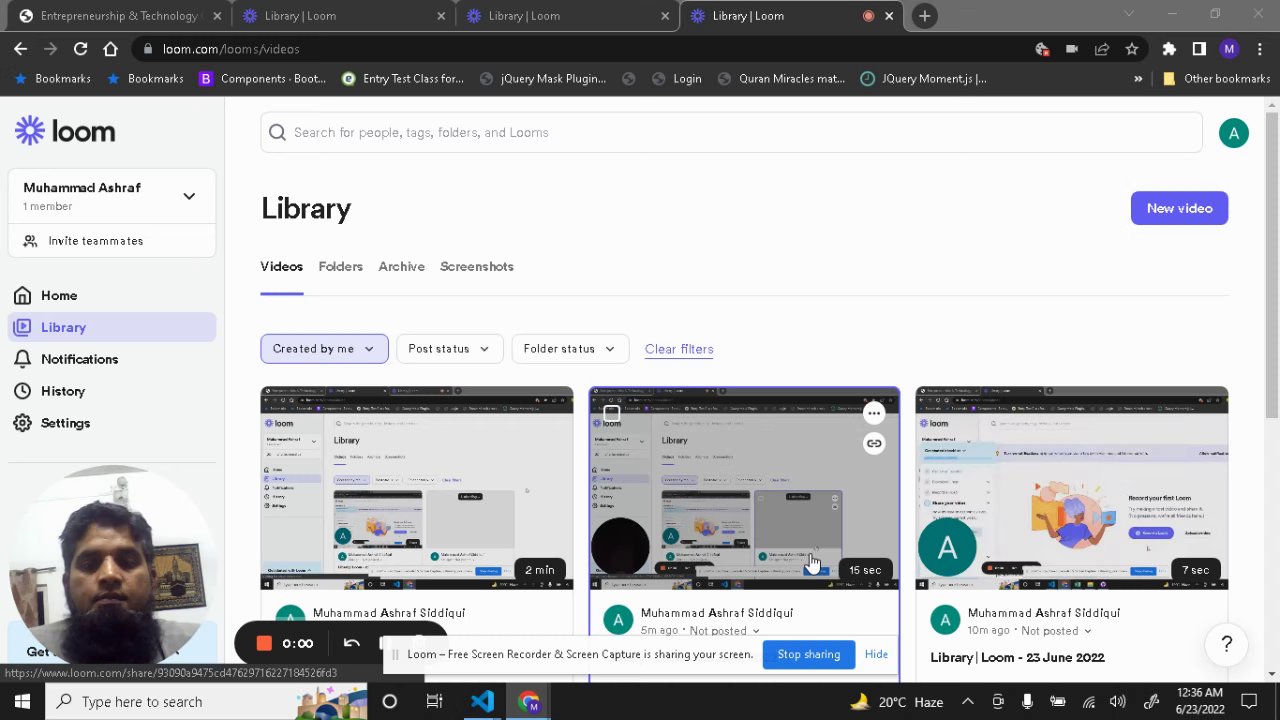Click the share page icon in address bar
This screenshot has width=1280, height=720.
point(1102,48)
